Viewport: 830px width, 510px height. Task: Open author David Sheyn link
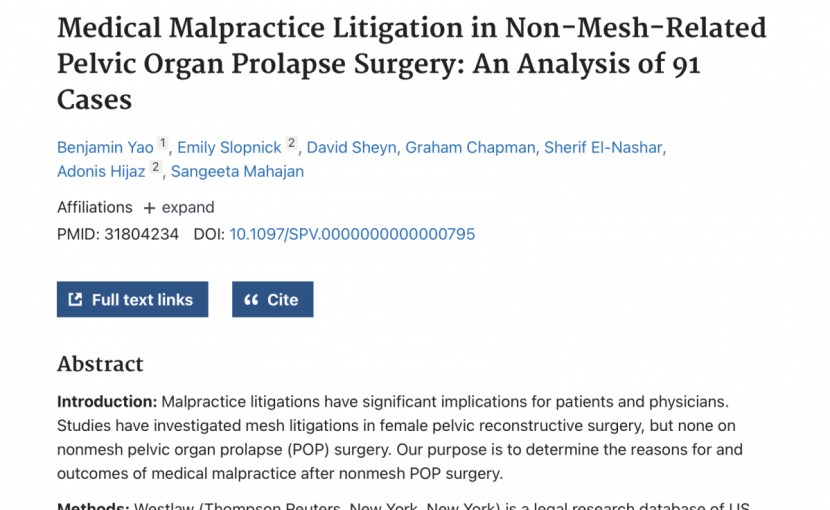point(351,147)
